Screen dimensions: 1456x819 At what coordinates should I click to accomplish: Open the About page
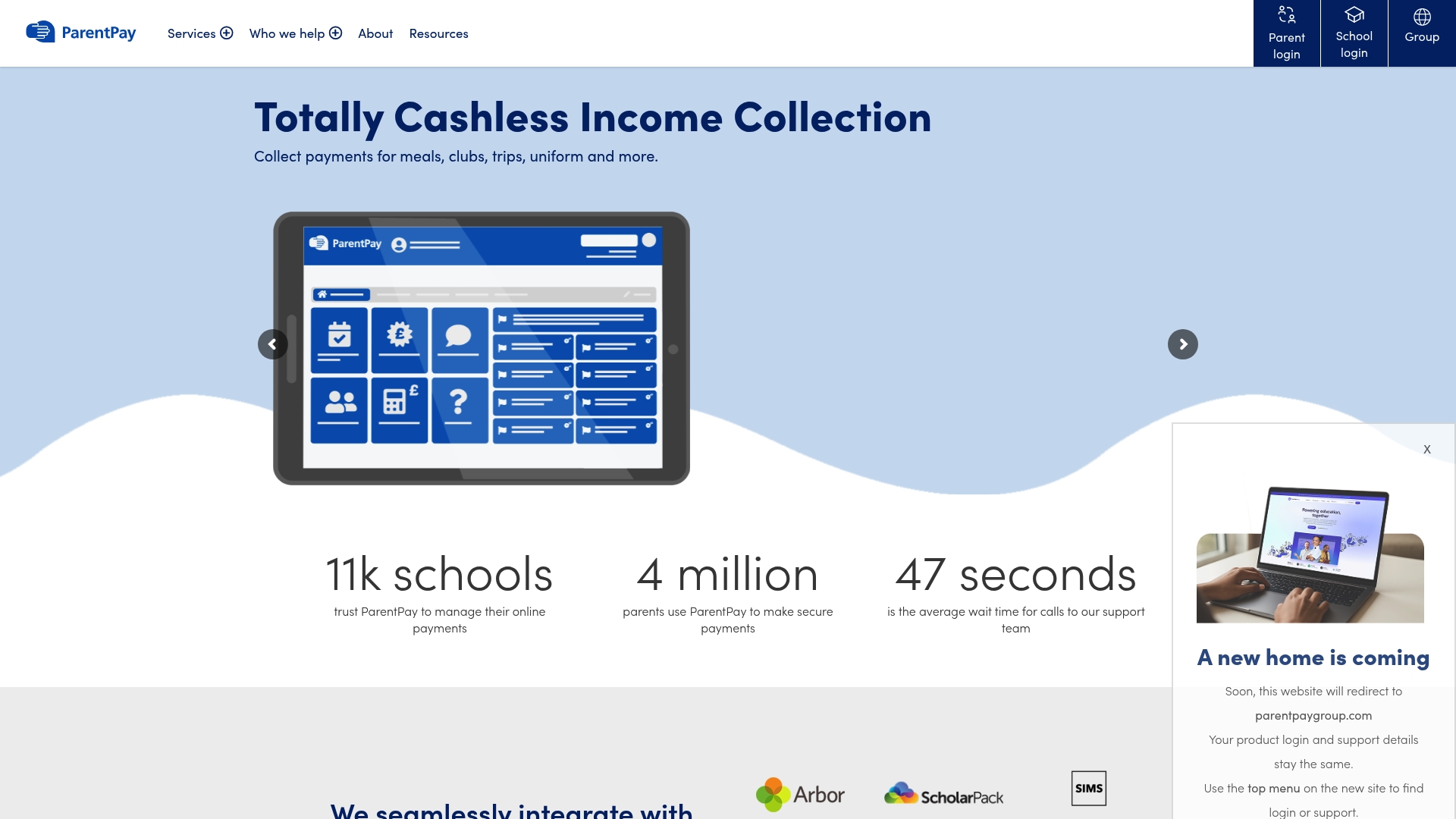click(375, 33)
